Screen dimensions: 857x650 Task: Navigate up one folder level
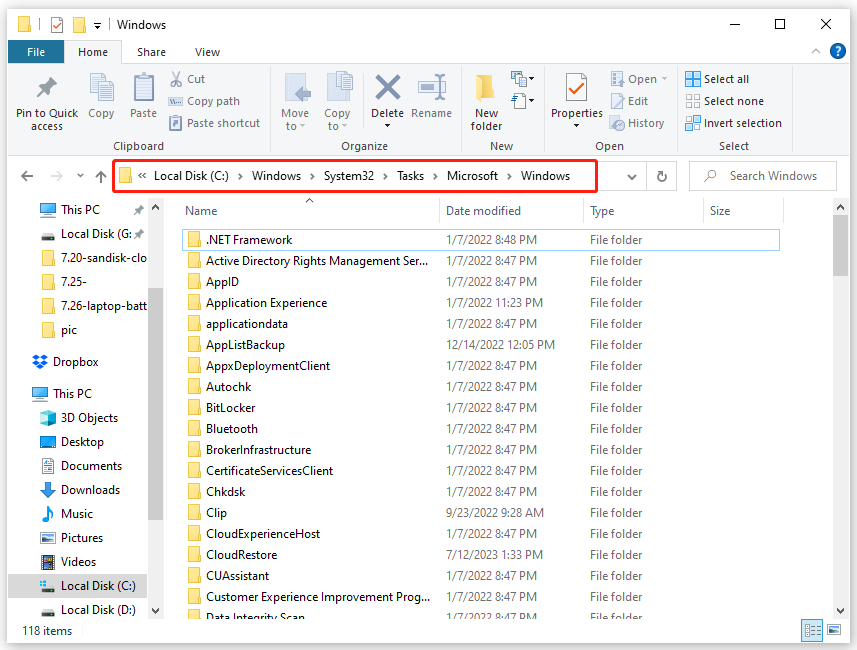100,176
